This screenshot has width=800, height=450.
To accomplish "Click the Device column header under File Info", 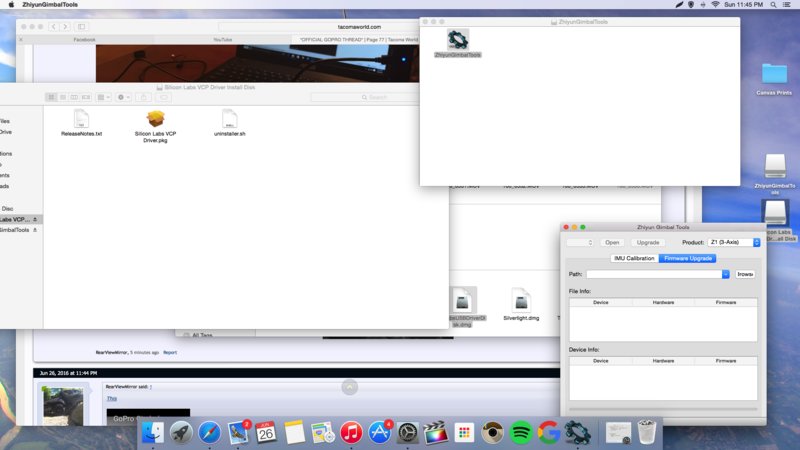I will [x=601, y=303].
